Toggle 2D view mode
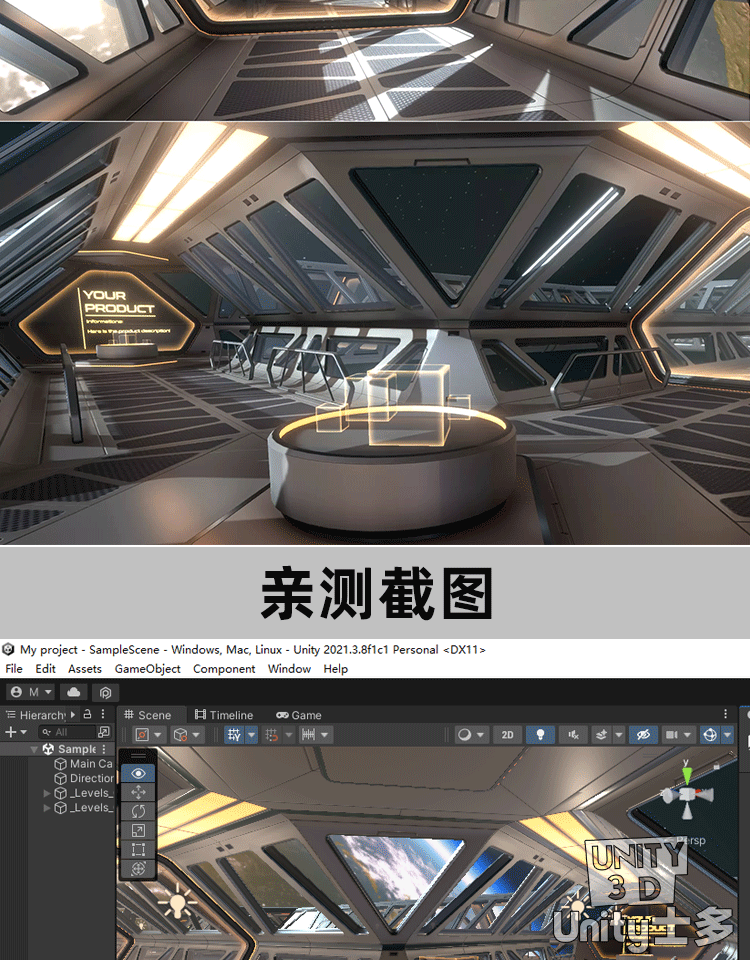750x960 pixels. [508, 735]
